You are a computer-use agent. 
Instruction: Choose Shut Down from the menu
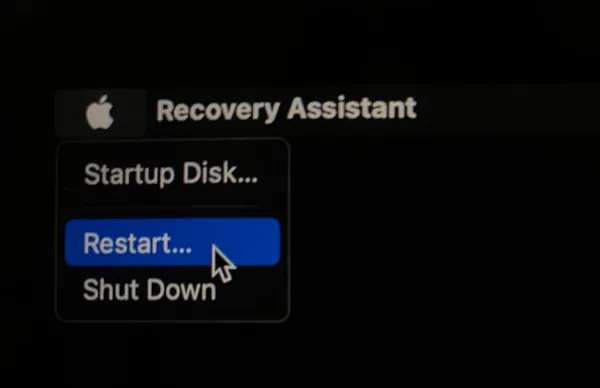tap(172, 290)
